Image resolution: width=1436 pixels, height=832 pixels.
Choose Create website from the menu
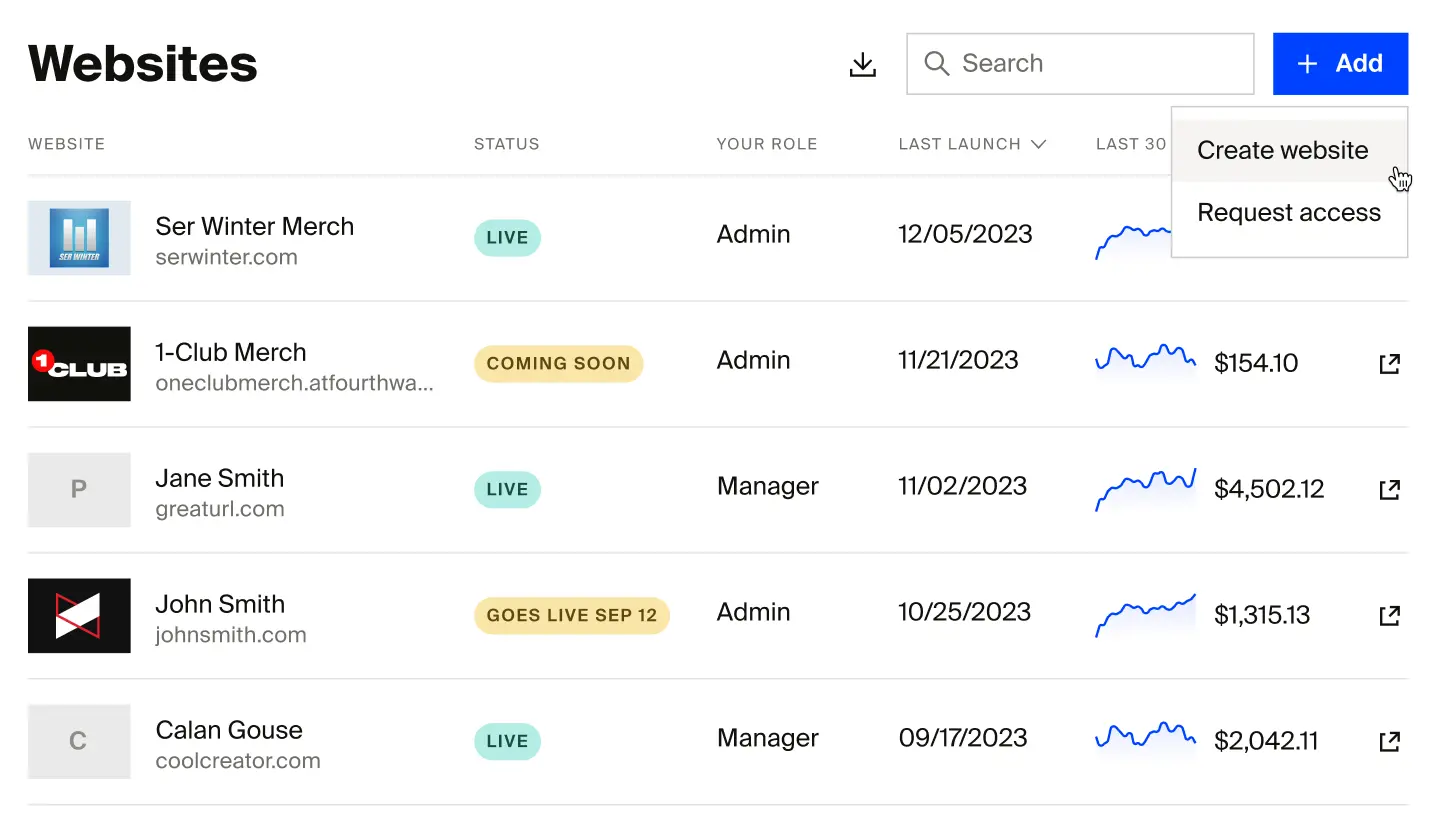tap(1282, 150)
